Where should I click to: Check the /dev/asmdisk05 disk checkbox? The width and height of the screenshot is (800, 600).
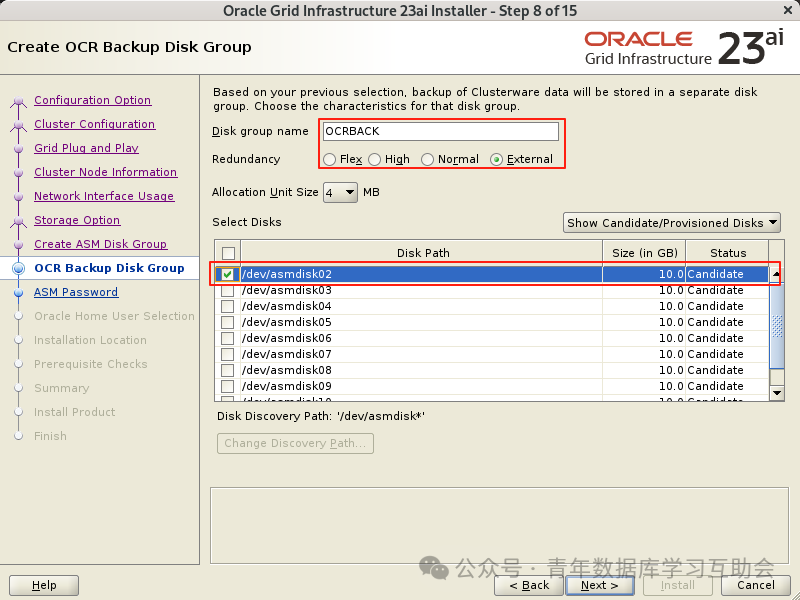[x=228, y=322]
